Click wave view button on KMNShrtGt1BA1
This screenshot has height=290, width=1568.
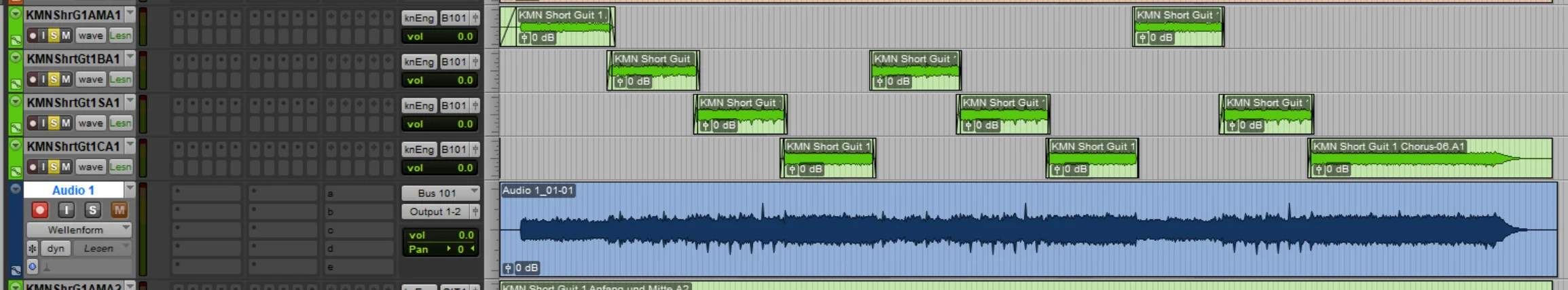pyautogui.click(x=90, y=79)
